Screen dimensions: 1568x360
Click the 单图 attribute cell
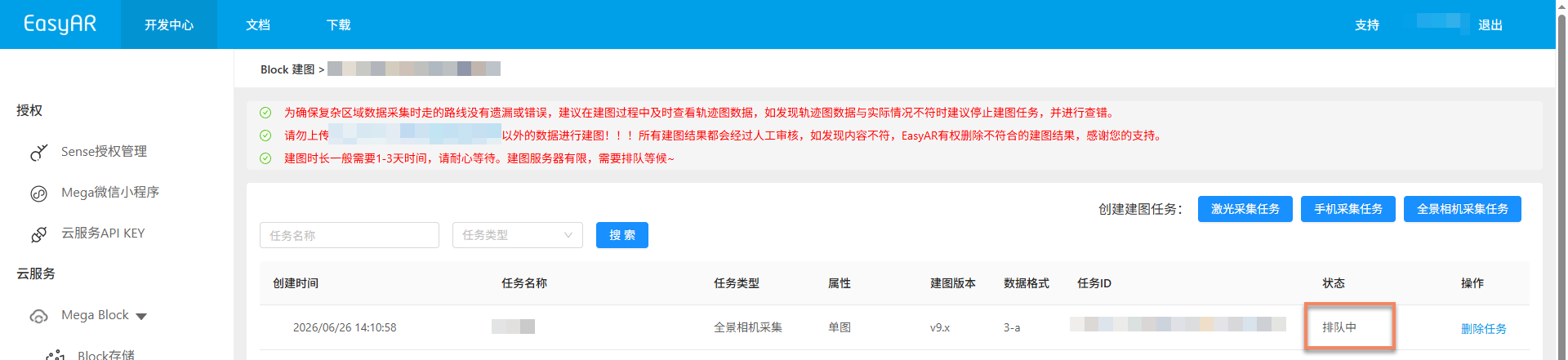[840, 327]
